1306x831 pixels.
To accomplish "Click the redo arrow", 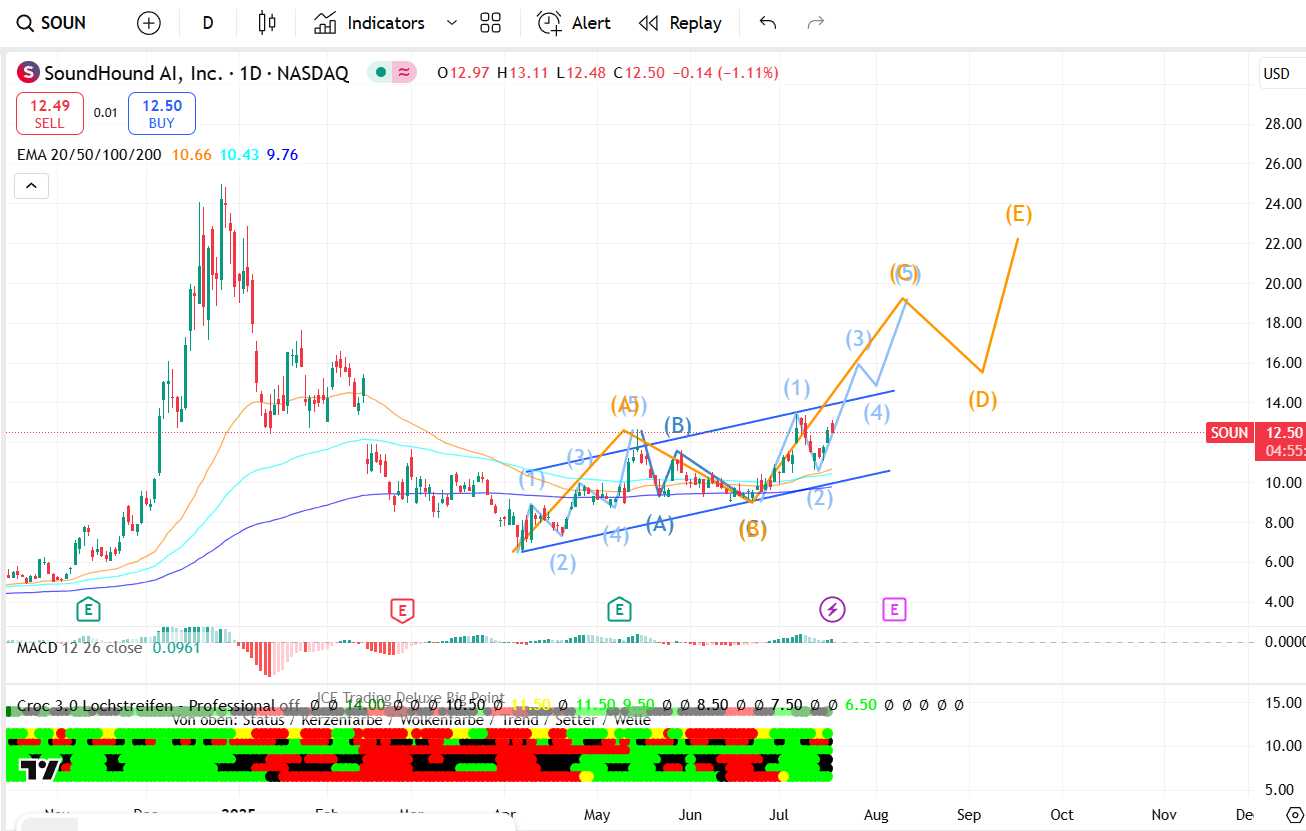I will [x=816, y=23].
